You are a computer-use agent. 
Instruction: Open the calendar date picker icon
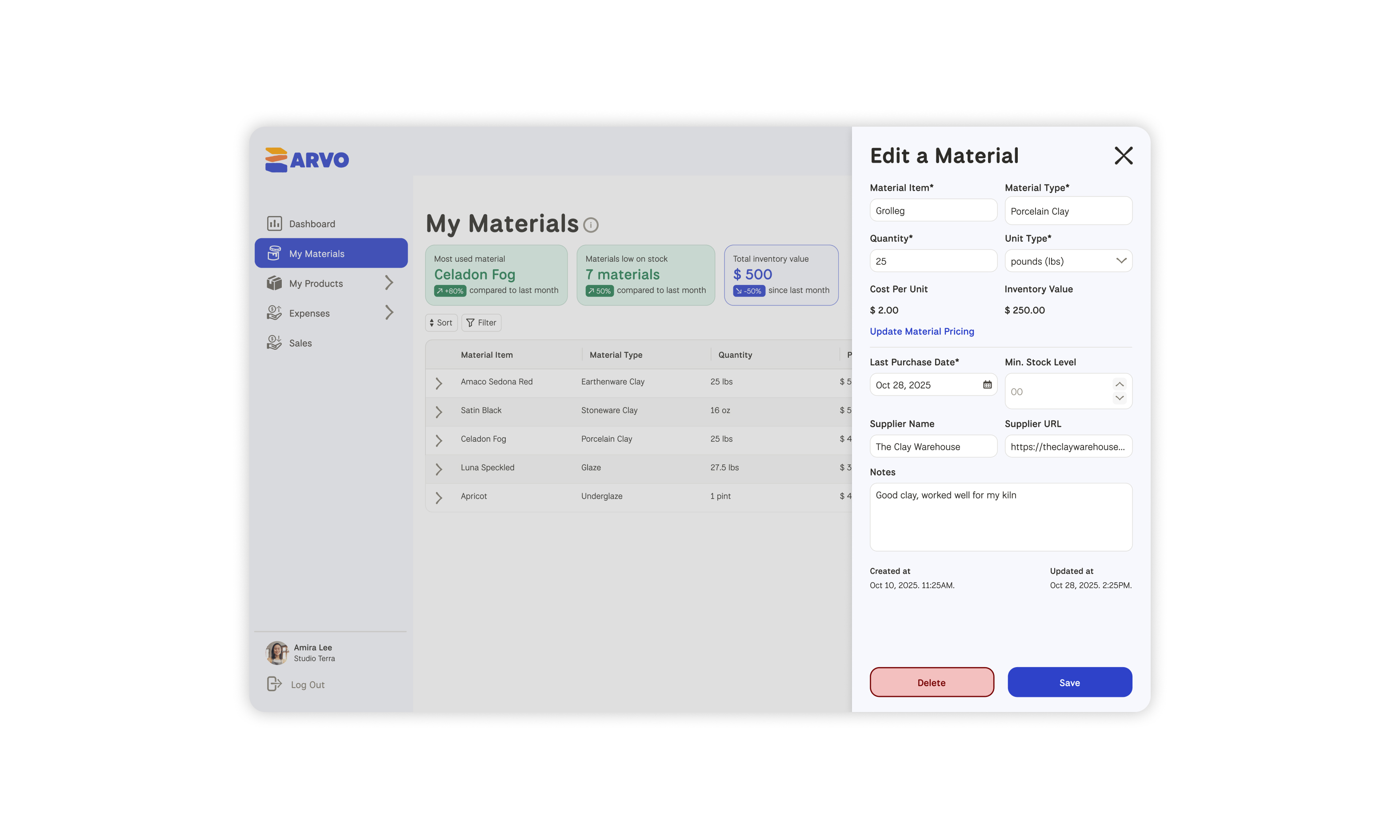pos(987,385)
